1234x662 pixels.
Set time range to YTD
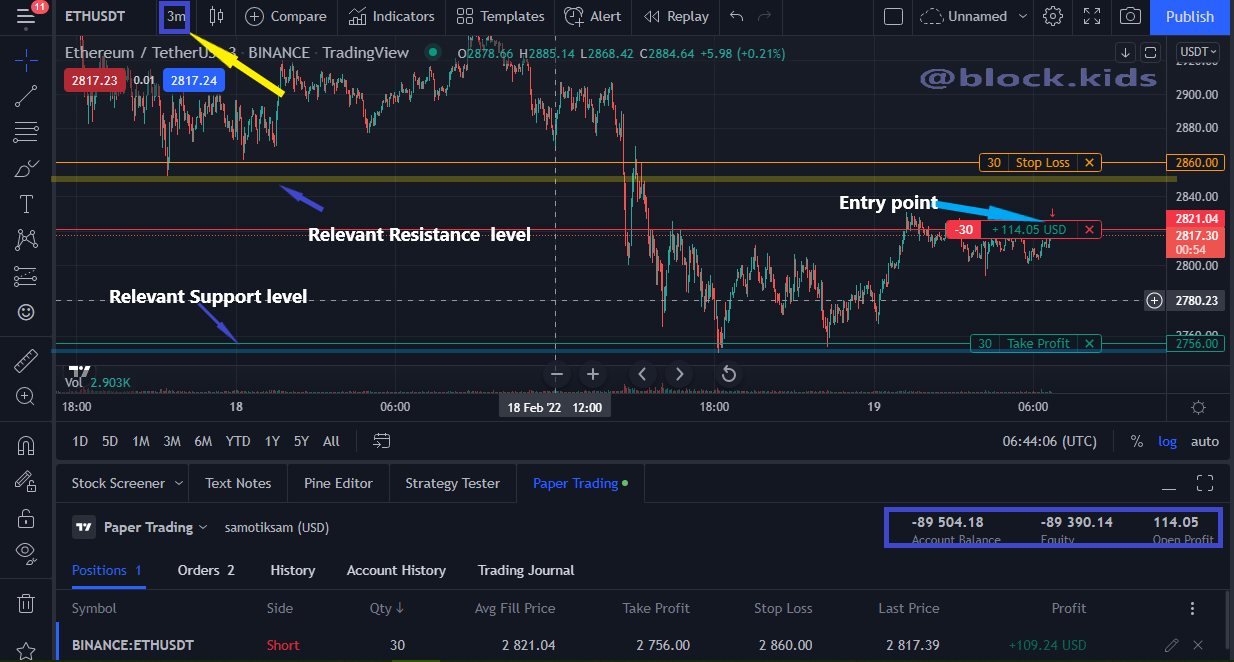point(238,441)
